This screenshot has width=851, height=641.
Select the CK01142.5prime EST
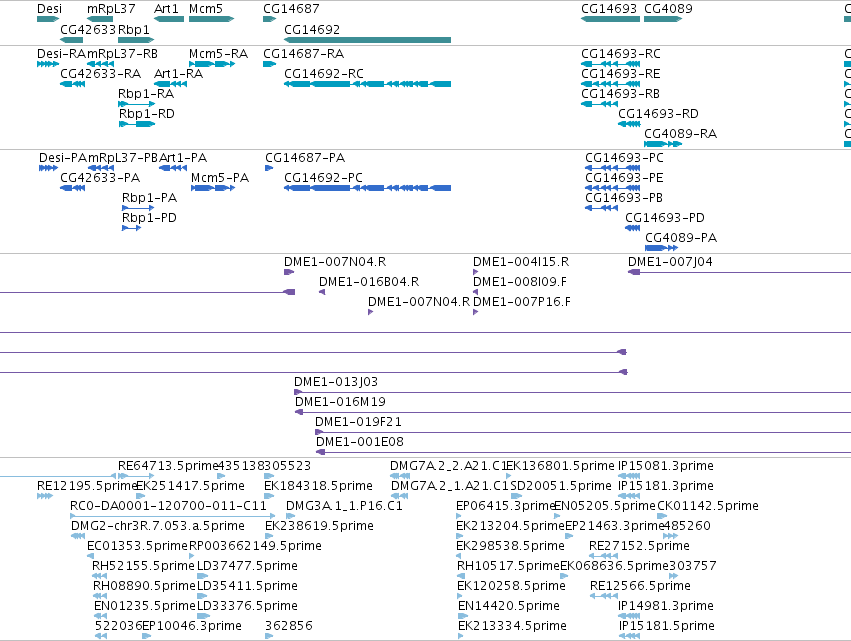(x=663, y=516)
